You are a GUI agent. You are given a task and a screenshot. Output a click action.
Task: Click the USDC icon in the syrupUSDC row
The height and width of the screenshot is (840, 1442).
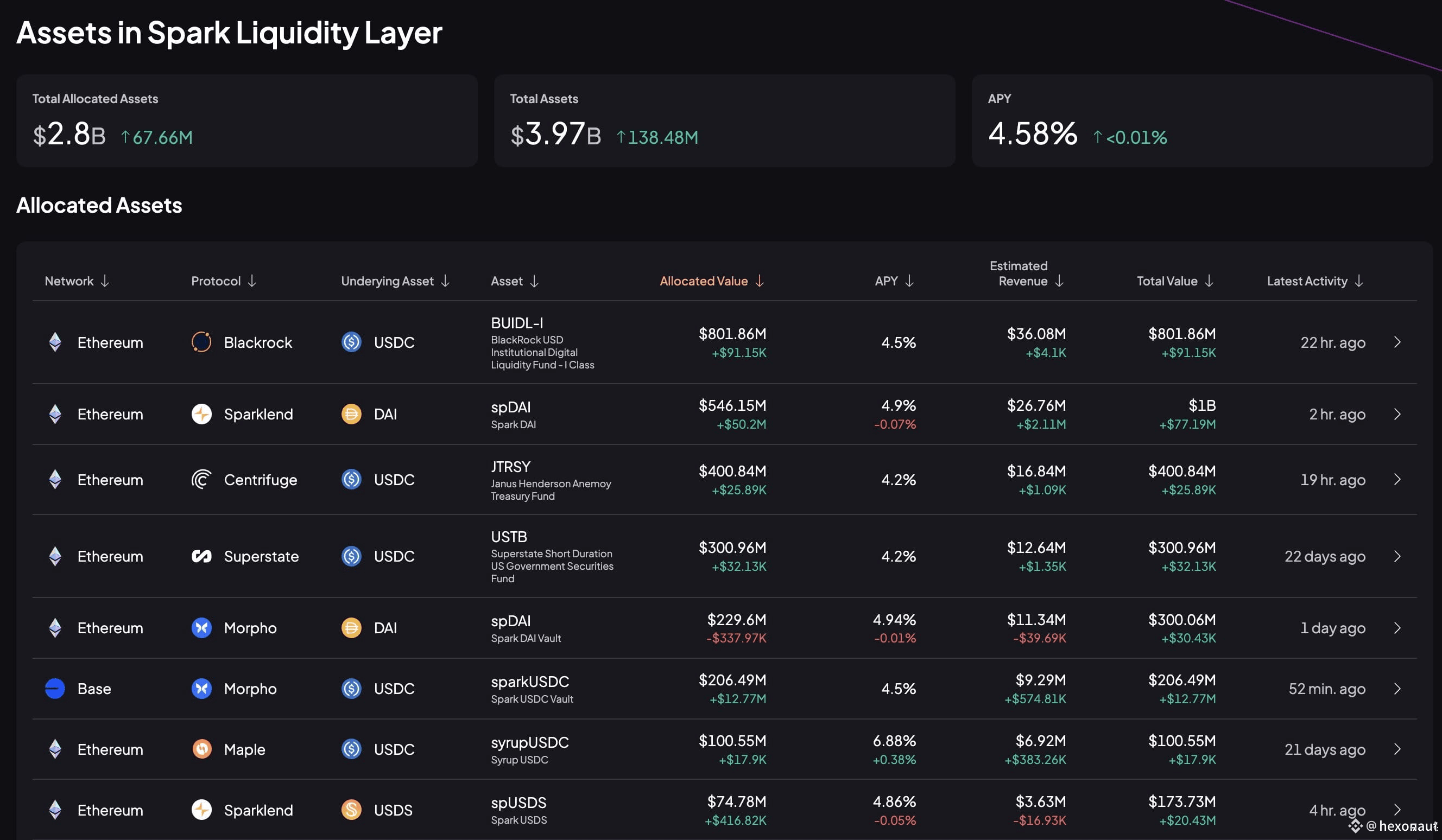351,749
